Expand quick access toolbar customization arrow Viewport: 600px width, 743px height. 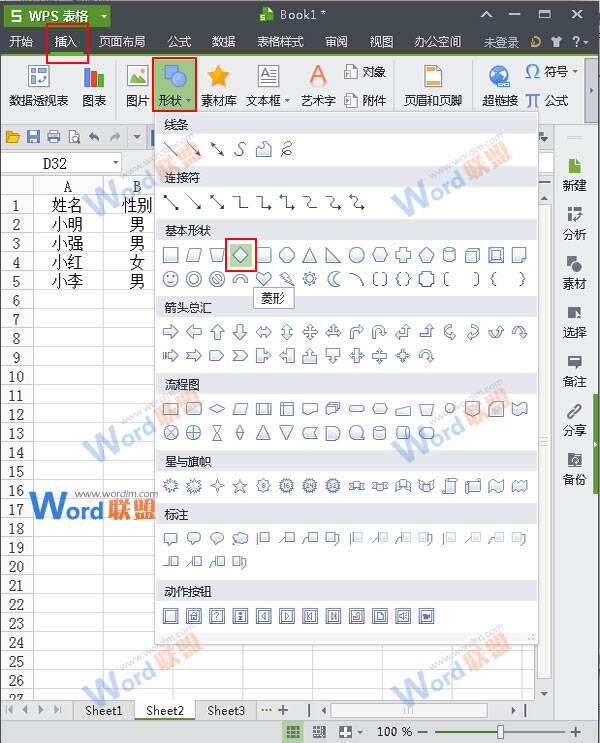pyautogui.click(x=137, y=137)
